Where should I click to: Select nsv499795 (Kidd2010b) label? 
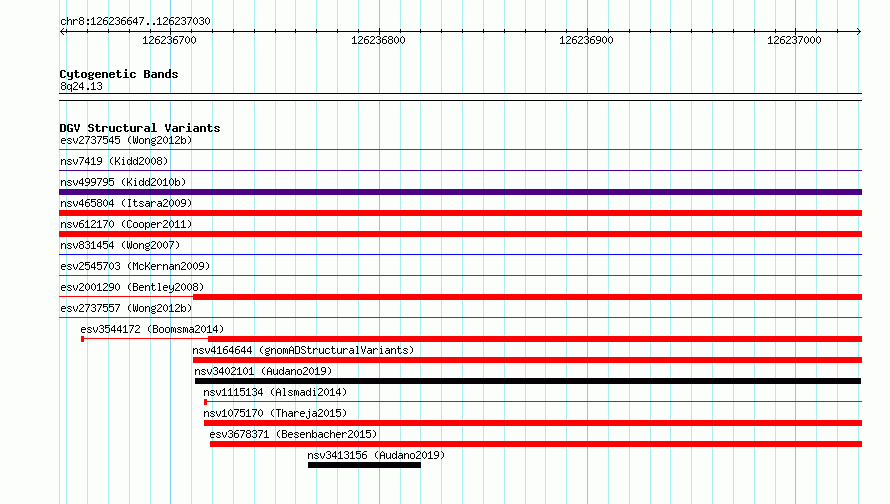click(x=123, y=182)
